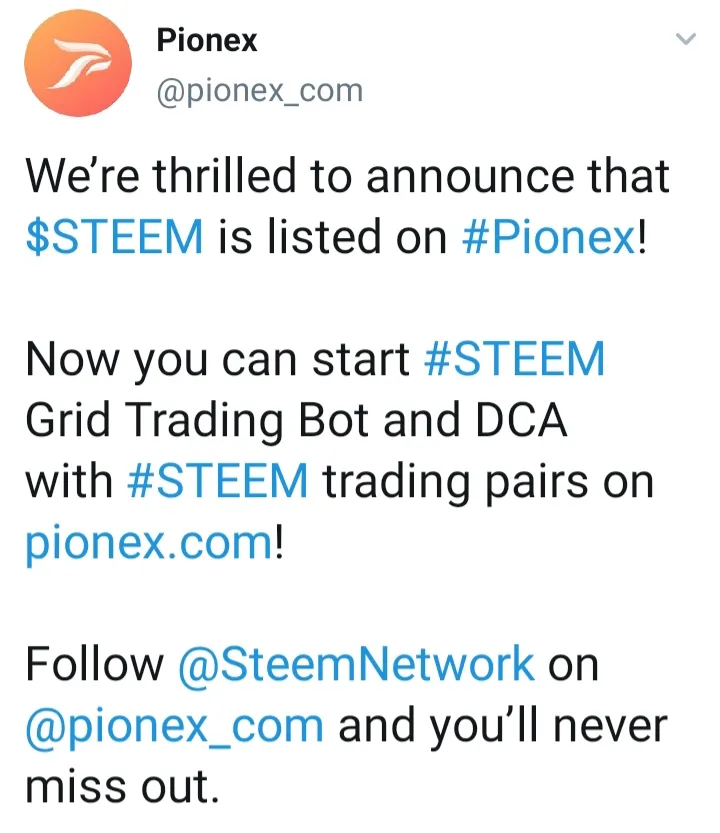Visit the pionex.com link
720x833 pixels.
pos(149,544)
